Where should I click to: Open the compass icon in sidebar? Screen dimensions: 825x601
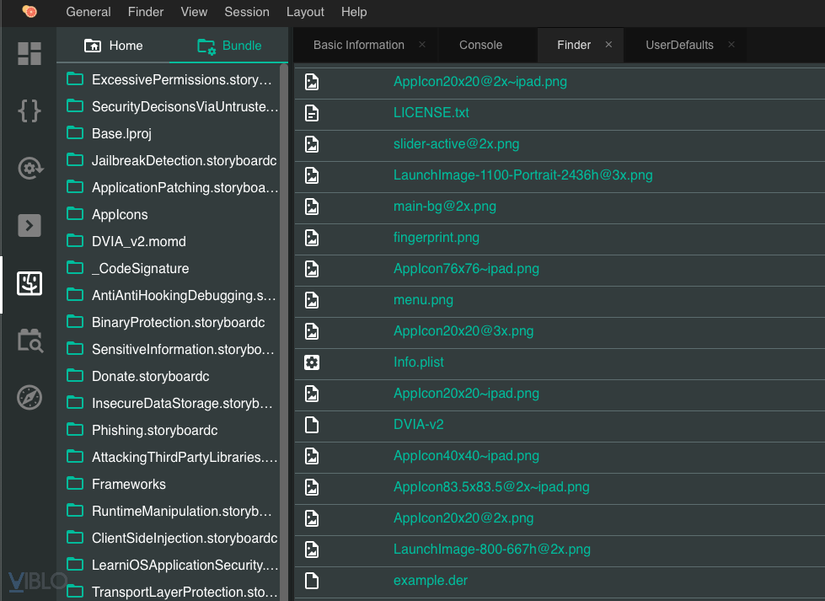29,397
